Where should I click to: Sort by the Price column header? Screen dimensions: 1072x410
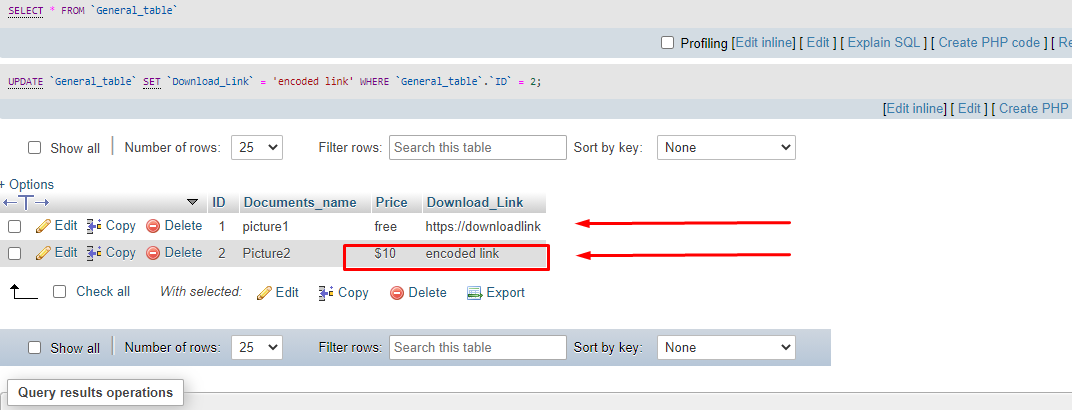[x=391, y=202]
